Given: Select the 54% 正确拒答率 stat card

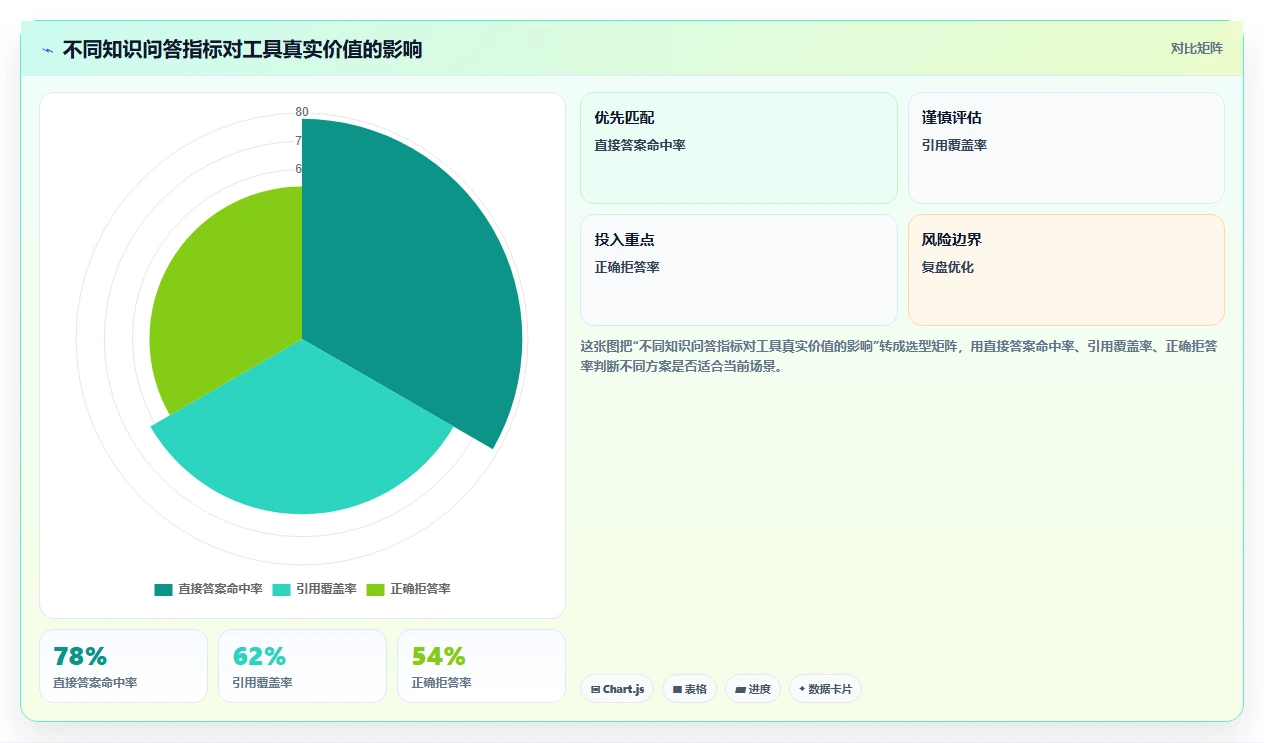Looking at the screenshot, I should [x=481, y=666].
